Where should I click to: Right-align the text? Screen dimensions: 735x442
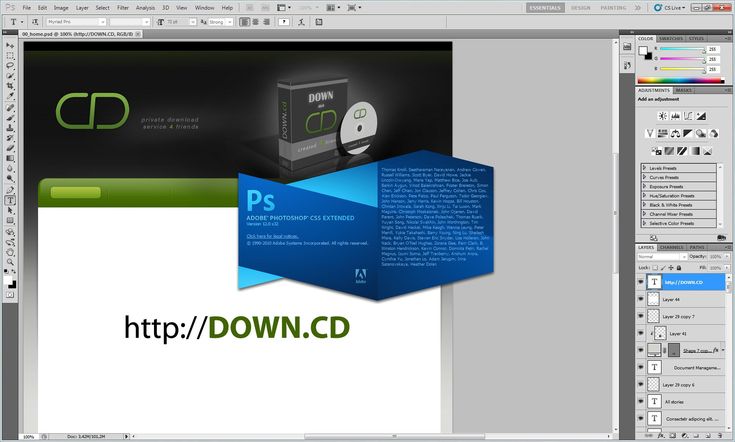(267, 22)
